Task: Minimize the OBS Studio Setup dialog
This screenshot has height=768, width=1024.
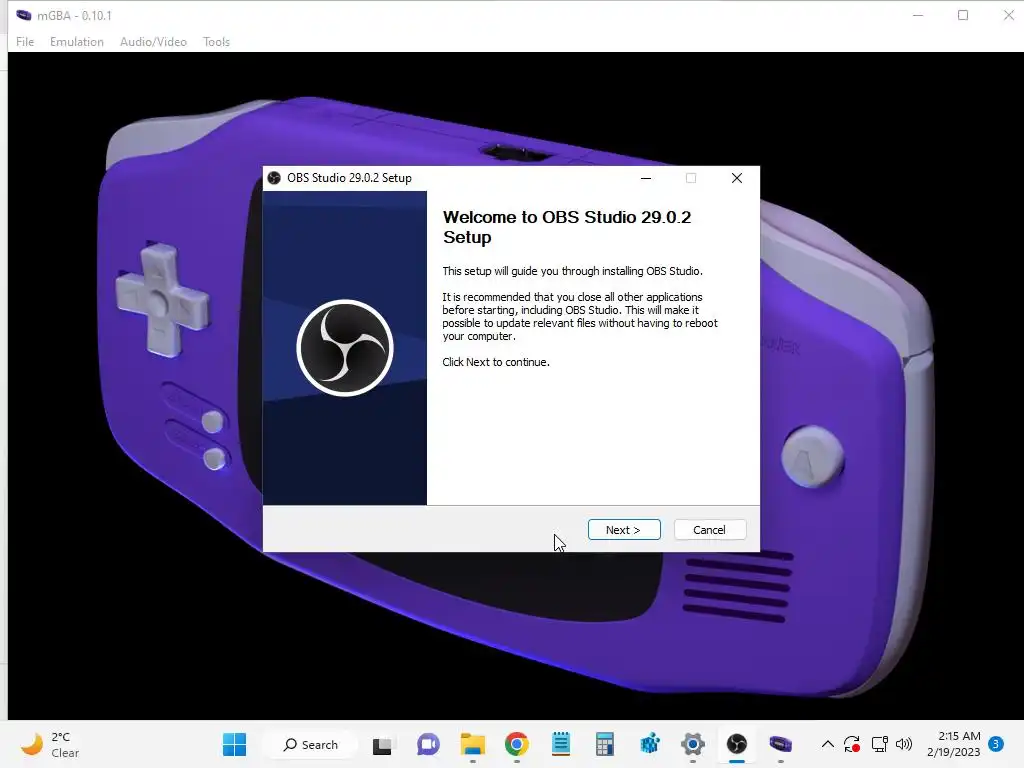Action: click(x=646, y=178)
